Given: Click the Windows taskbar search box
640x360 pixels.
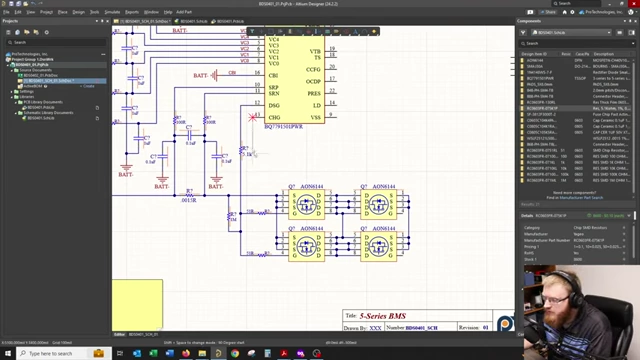Looking at the screenshot, I should (64, 353).
